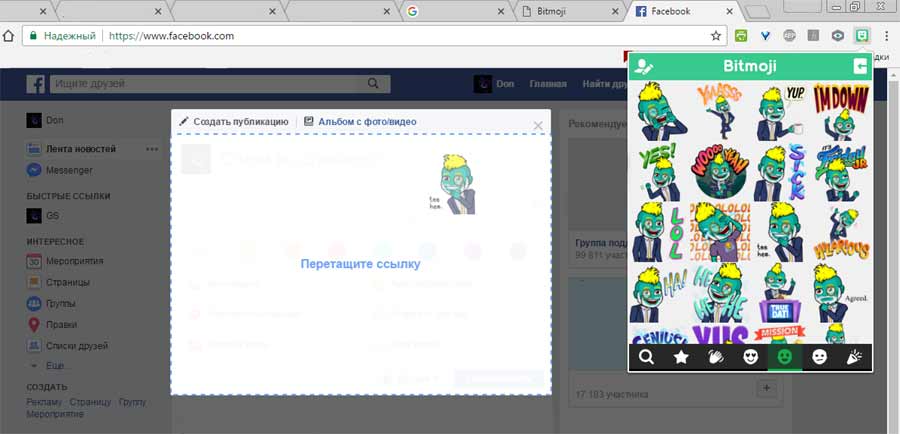The width and height of the screenshot is (900, 434).
Task: Open Мероприятия in sidebar
Action: click(65, 261)
